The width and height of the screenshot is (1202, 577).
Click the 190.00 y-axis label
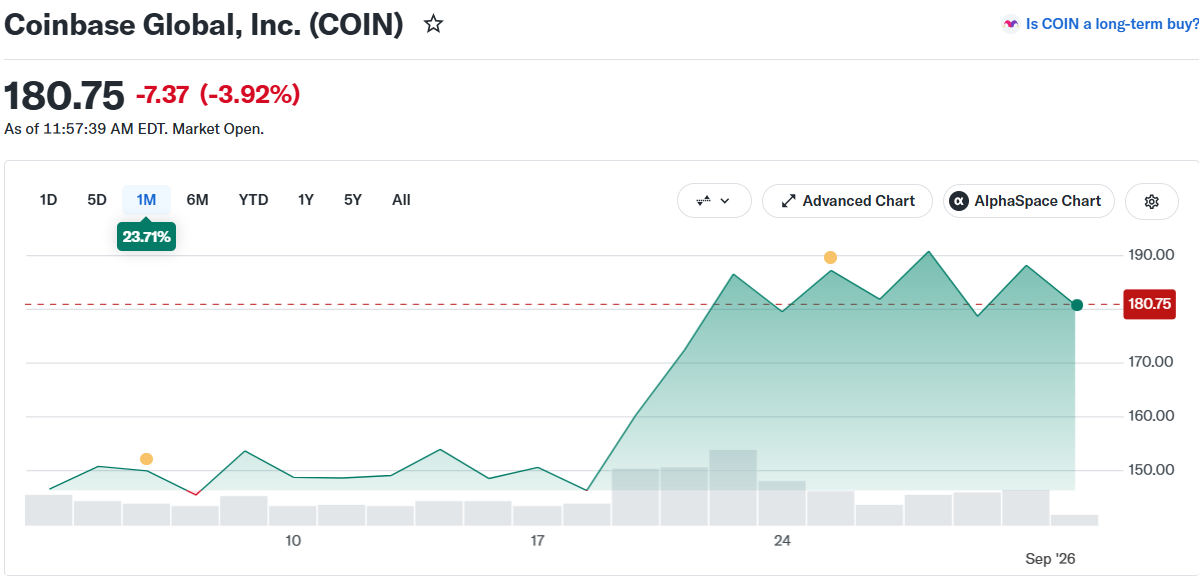coord(1150,255)
